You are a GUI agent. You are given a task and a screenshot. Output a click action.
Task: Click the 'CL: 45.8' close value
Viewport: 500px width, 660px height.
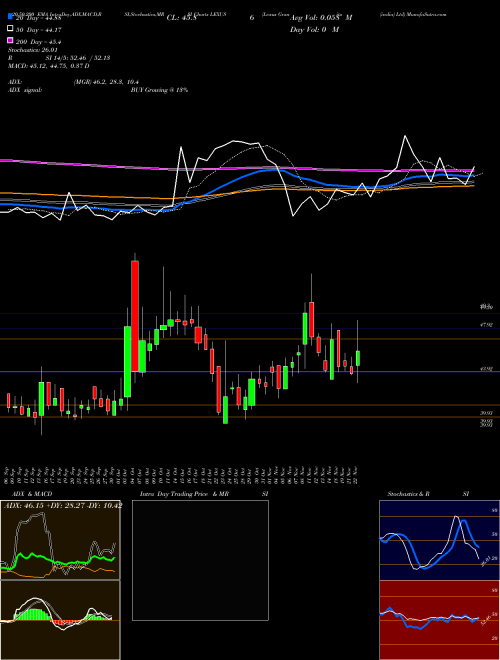pos(182,18)
